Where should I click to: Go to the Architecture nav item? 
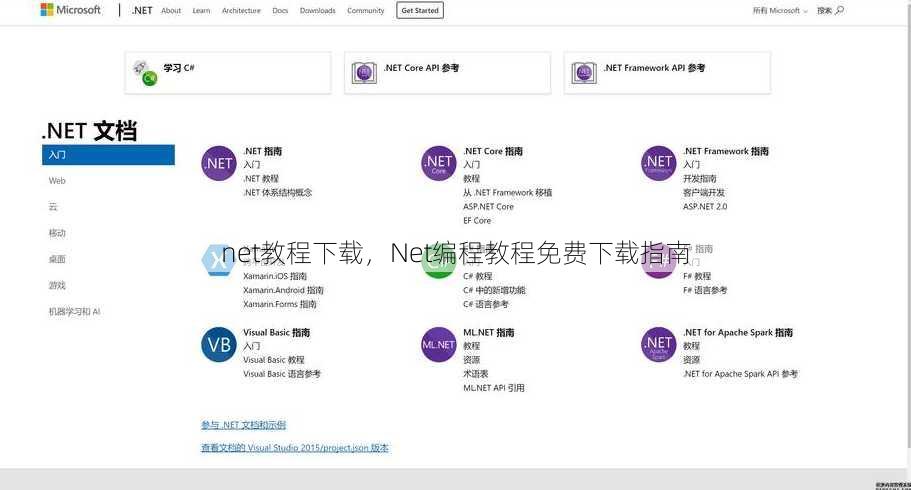point(241,10)
